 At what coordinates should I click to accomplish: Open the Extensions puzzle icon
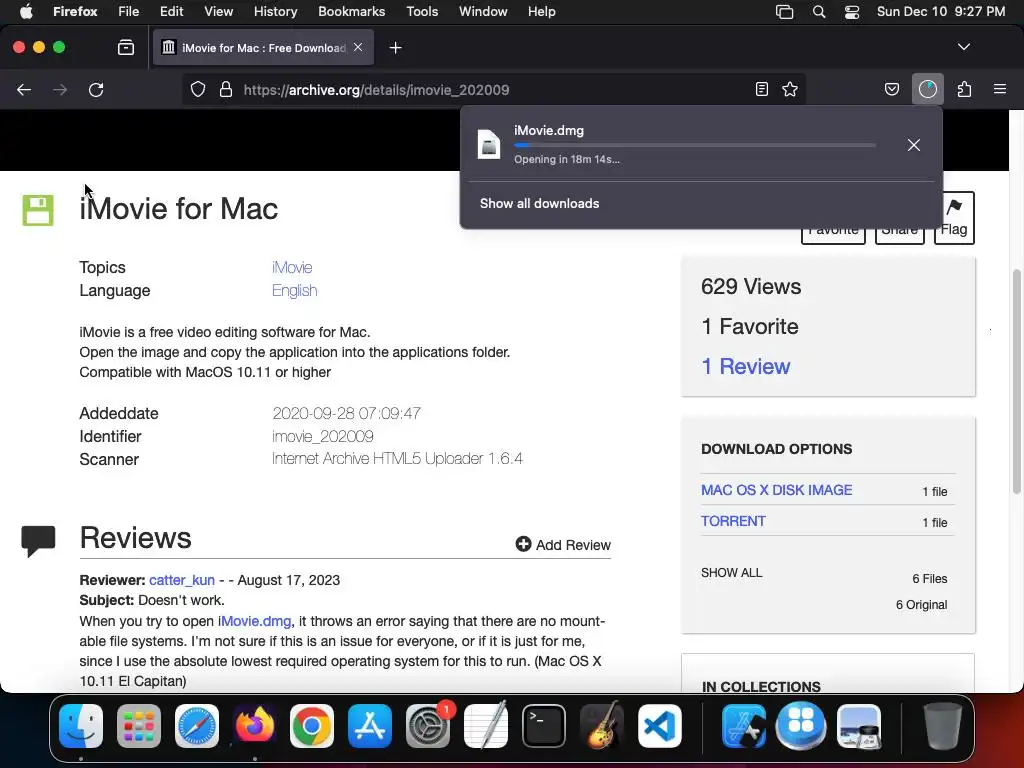pos(965,89)
